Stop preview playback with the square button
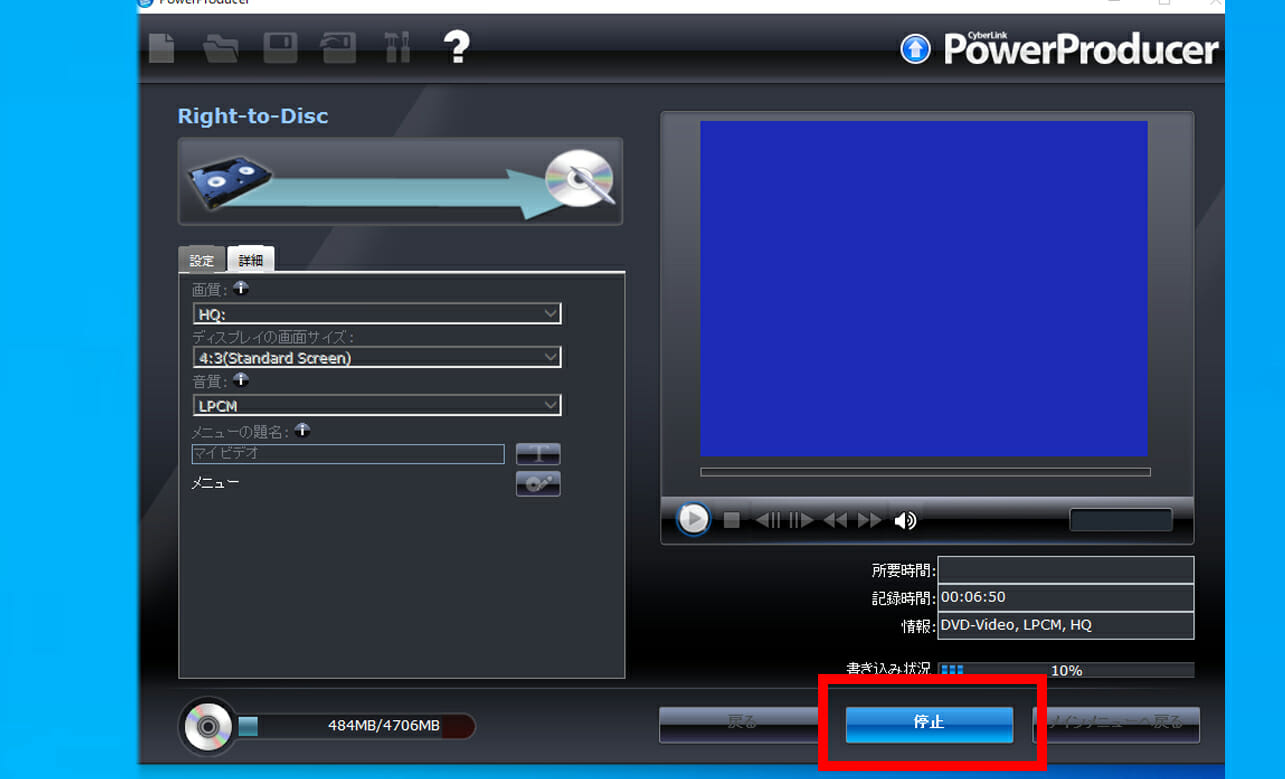 click(x=732, y=520)
